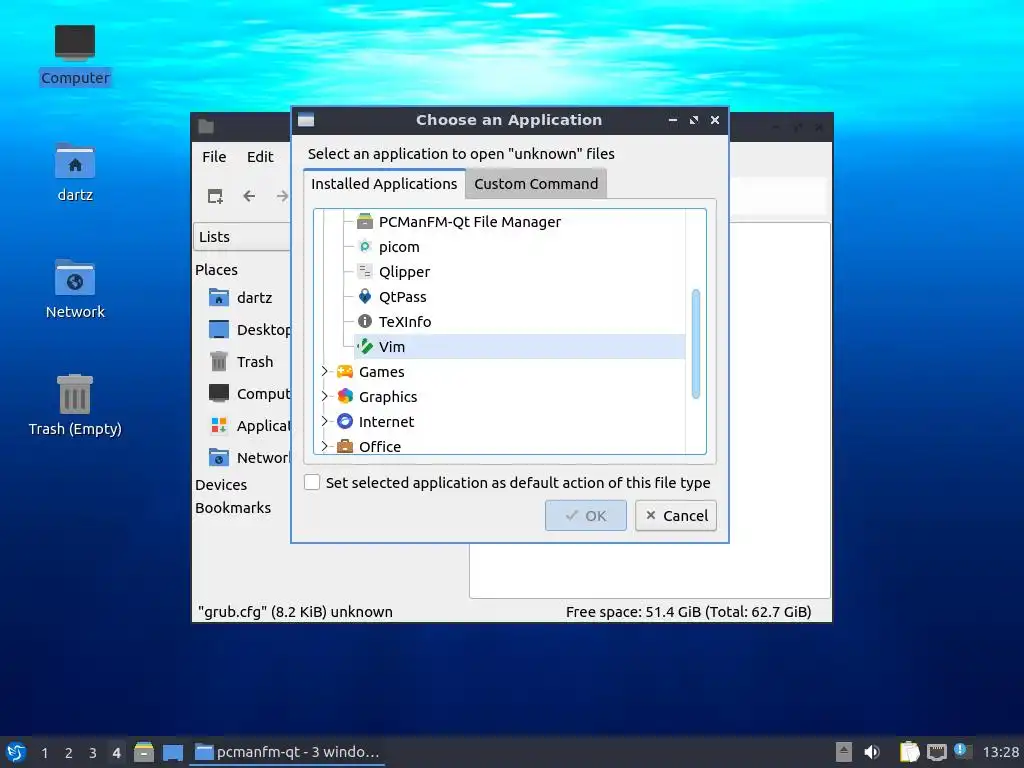Open the LXQt main menu on taskbar
Screen dimensions: 1024x768
tap(16, 752)
